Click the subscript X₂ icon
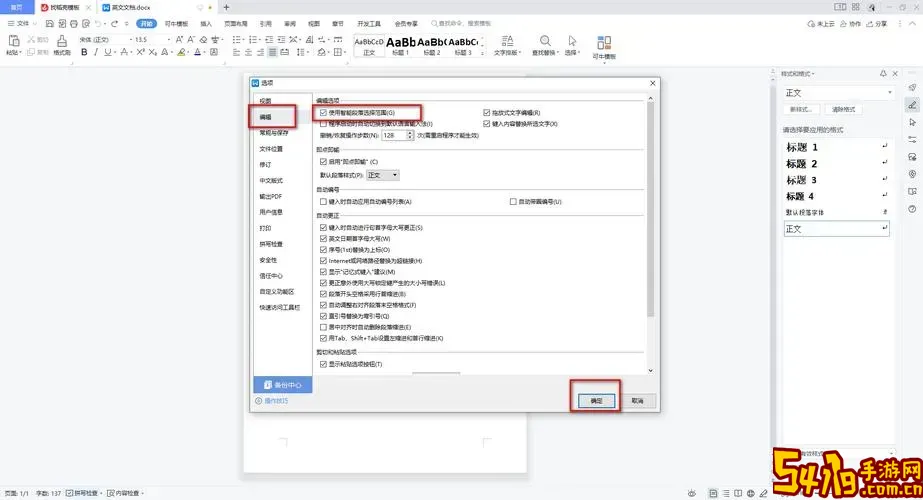Screen dimensions: 923x500 pos(152,52)
